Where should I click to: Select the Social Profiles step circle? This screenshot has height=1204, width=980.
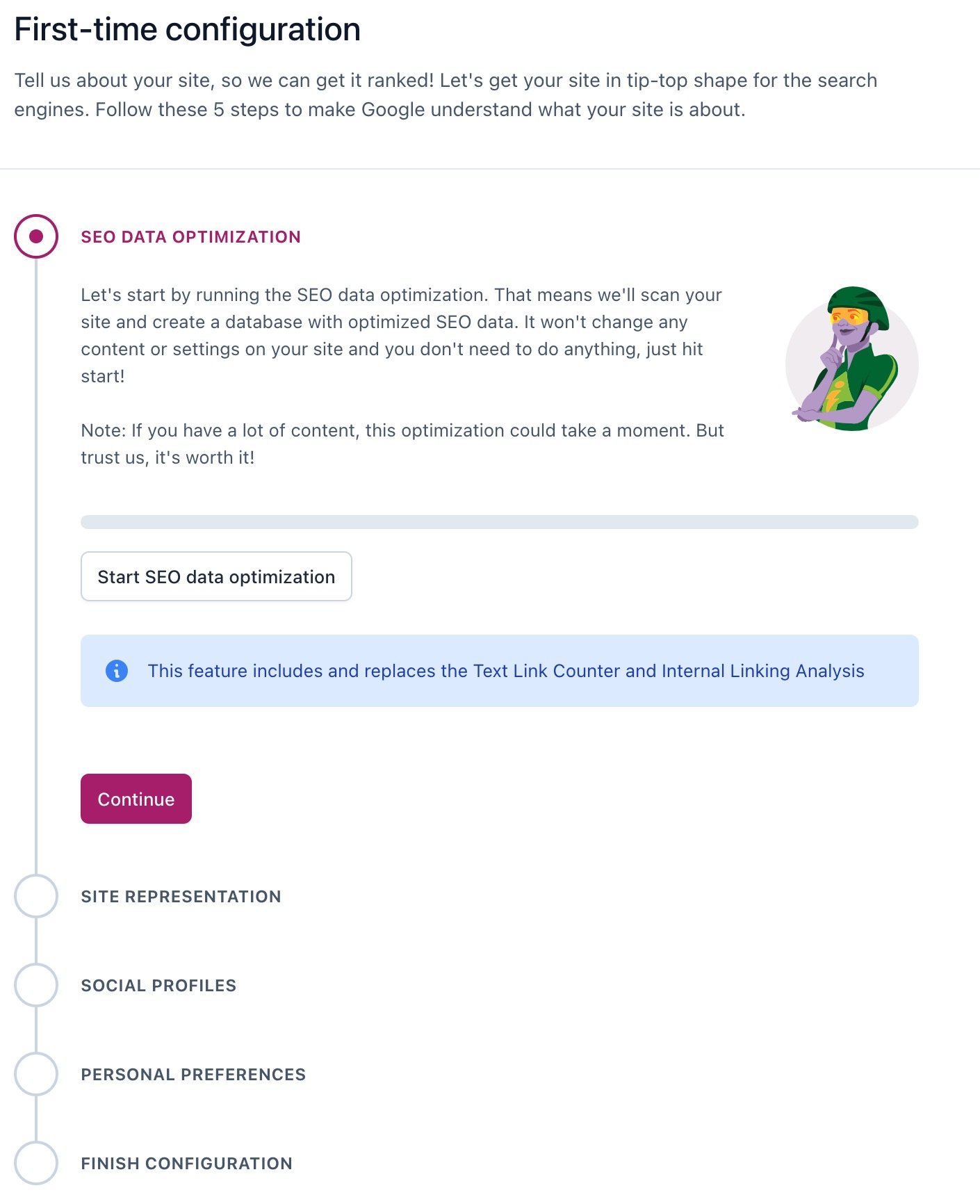[x=36, y=985]
